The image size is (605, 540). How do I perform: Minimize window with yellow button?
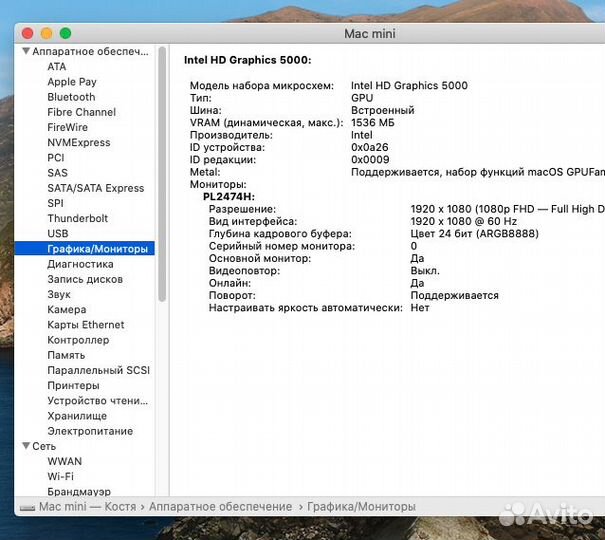tap(47, 33)
